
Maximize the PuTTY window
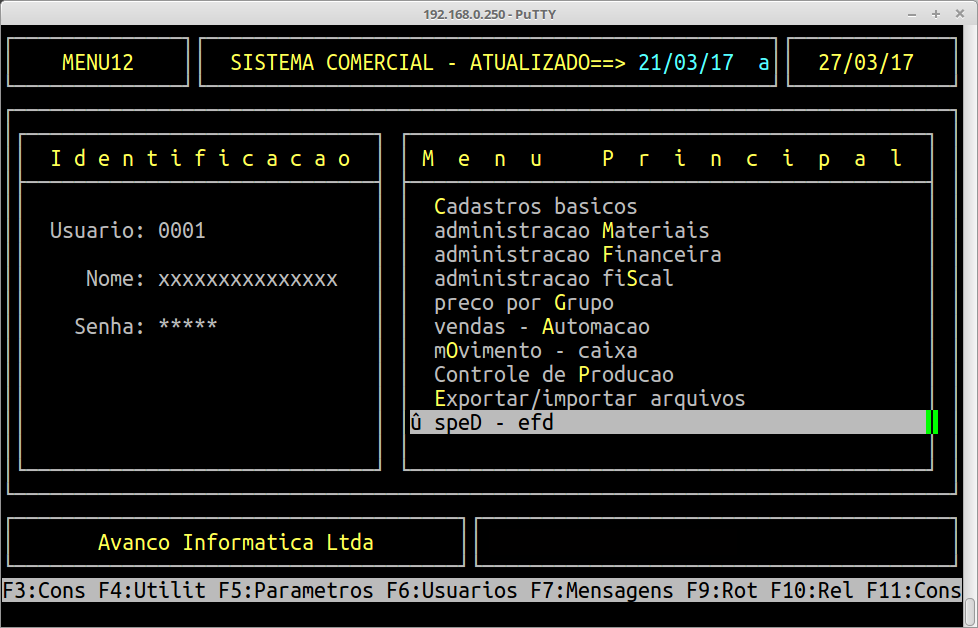[936, 14]
